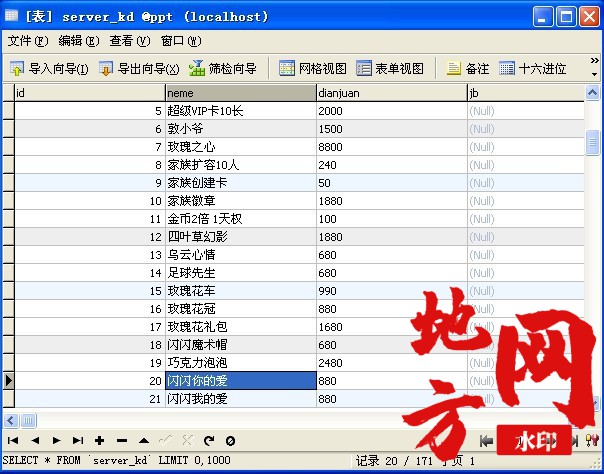Screen dimensions: 604x474
Task: Click the refresh icon in navigation bar
Action: pyautogui.click(x=209, y=441)
